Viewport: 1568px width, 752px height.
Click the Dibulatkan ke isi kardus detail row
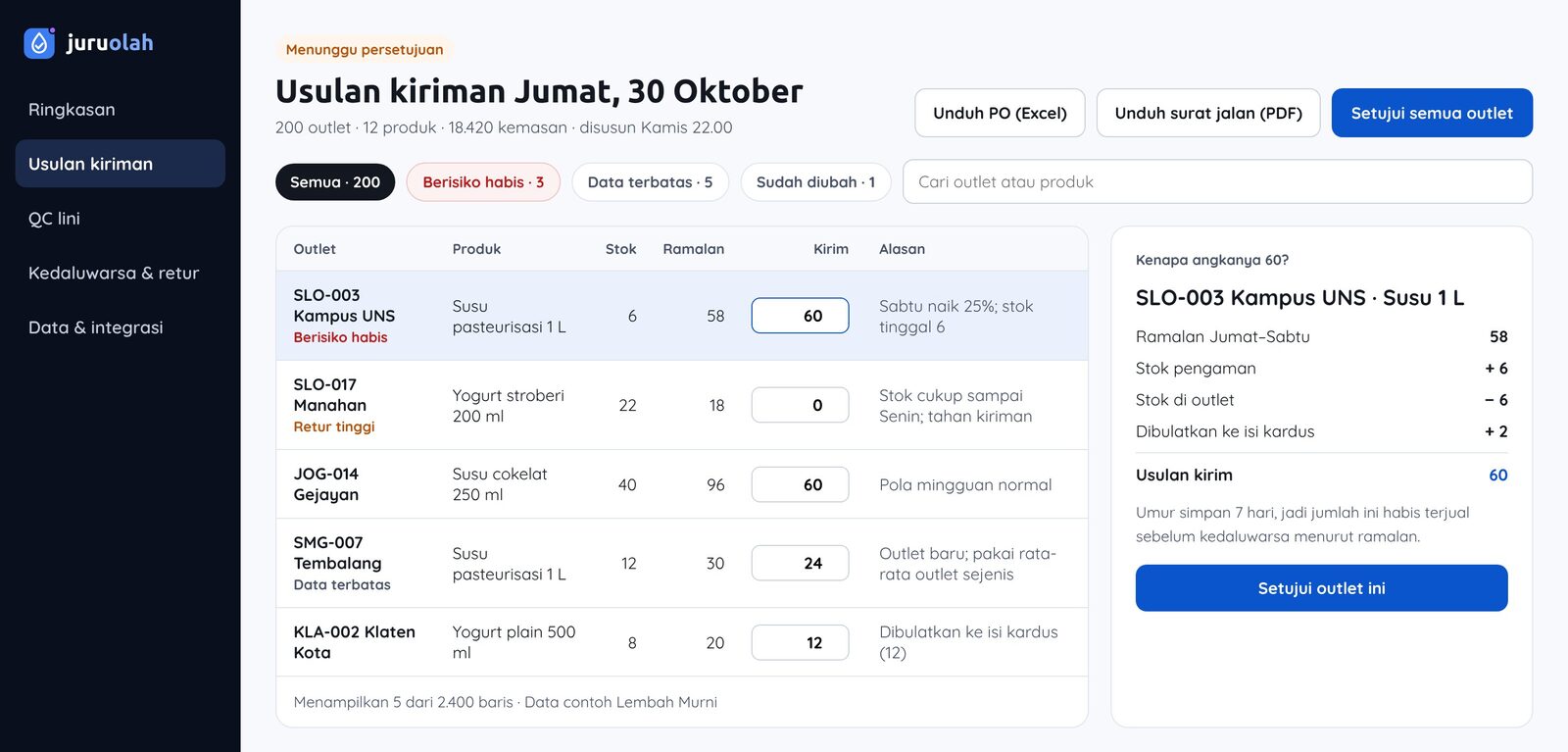(1321, 431)
